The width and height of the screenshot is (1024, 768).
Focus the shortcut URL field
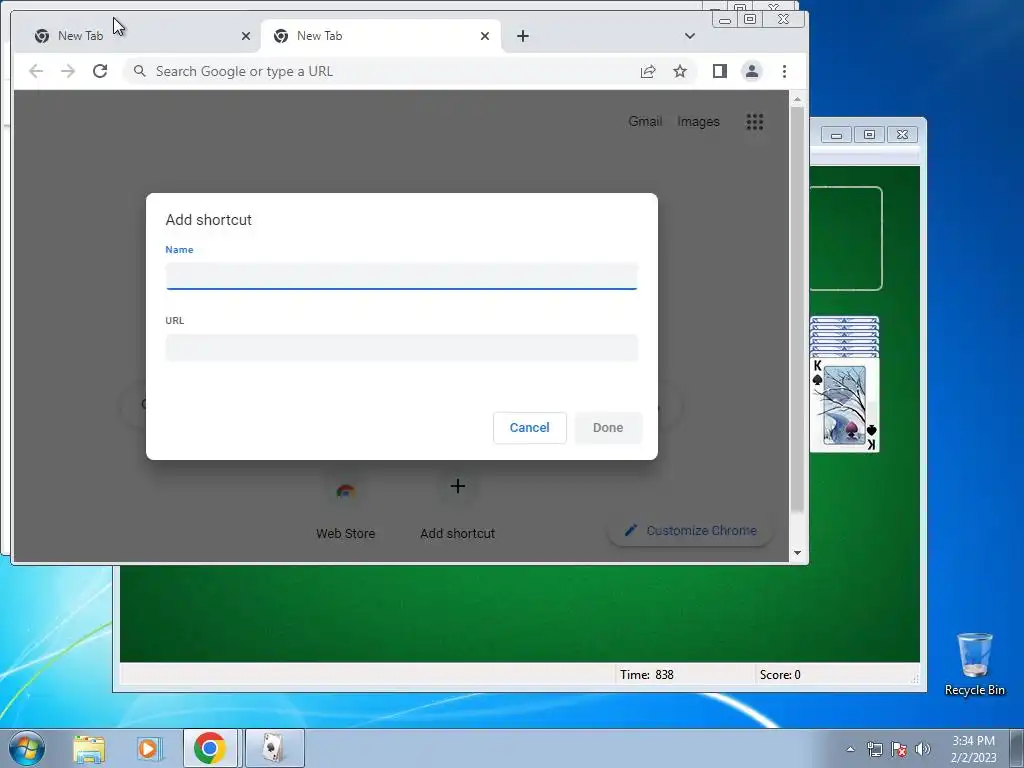pos(402,347)
